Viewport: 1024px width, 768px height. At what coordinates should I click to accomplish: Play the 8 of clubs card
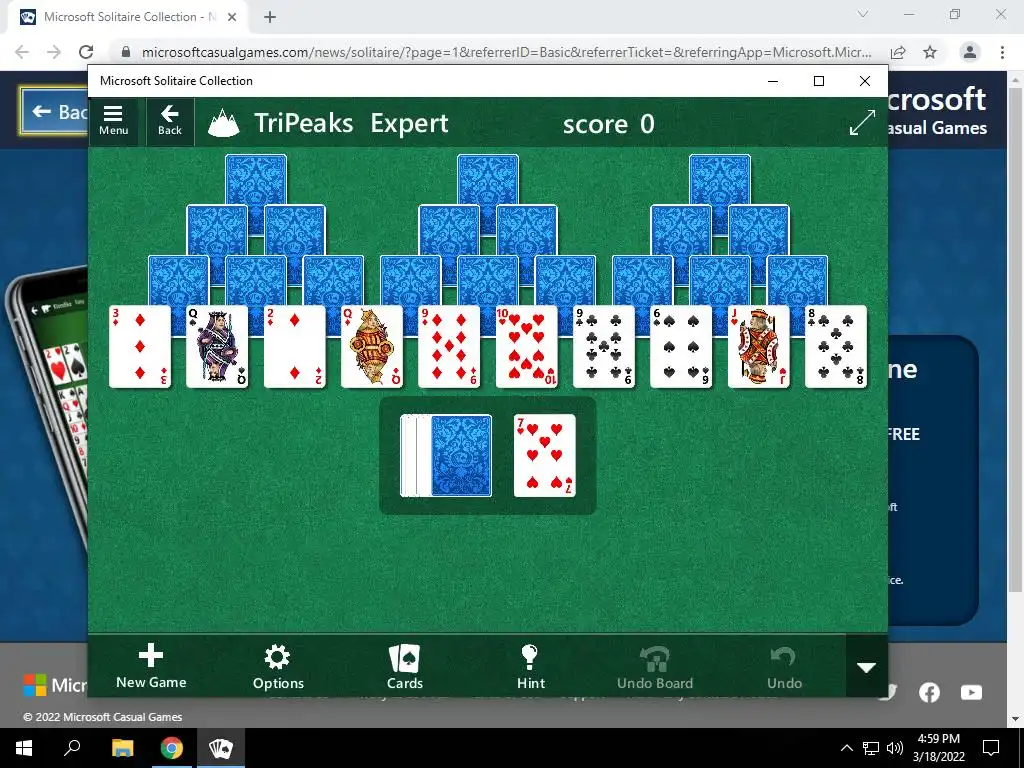836,347
